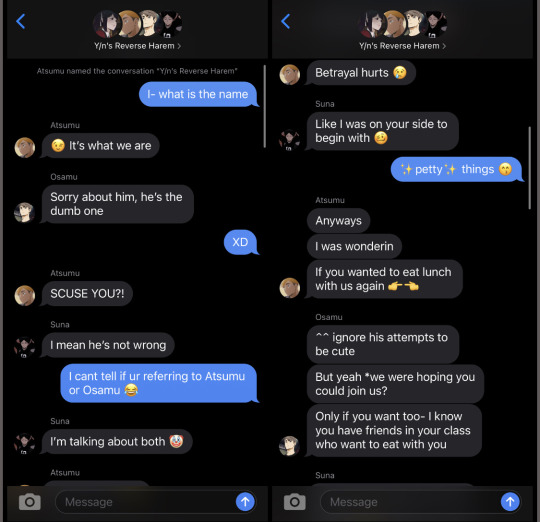
Task: Open the camera in right chat
Action: (x=294, y=502)
